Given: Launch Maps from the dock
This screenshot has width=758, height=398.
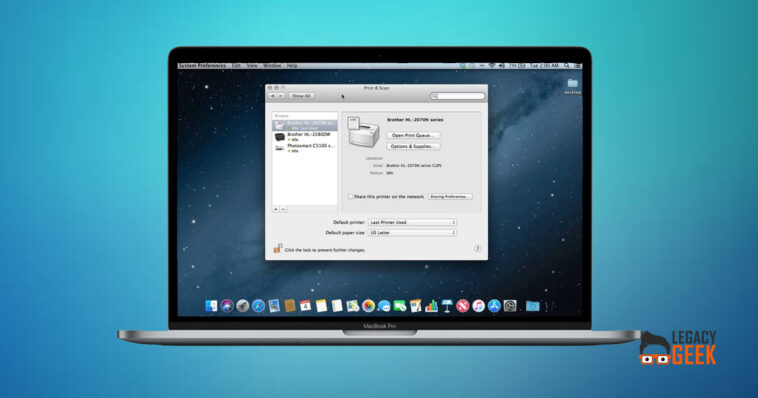Looking at the screenshot, I should [x=352, y=306].
